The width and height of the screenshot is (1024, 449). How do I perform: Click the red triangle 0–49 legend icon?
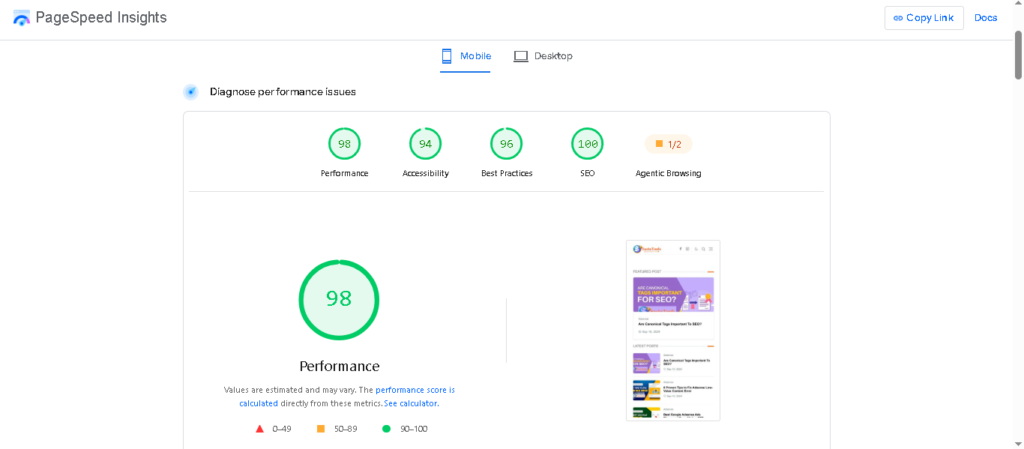(259, 429)
